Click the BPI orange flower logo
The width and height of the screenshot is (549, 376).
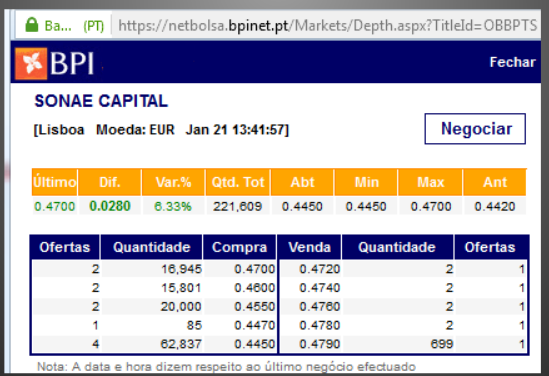coord(31,64)
